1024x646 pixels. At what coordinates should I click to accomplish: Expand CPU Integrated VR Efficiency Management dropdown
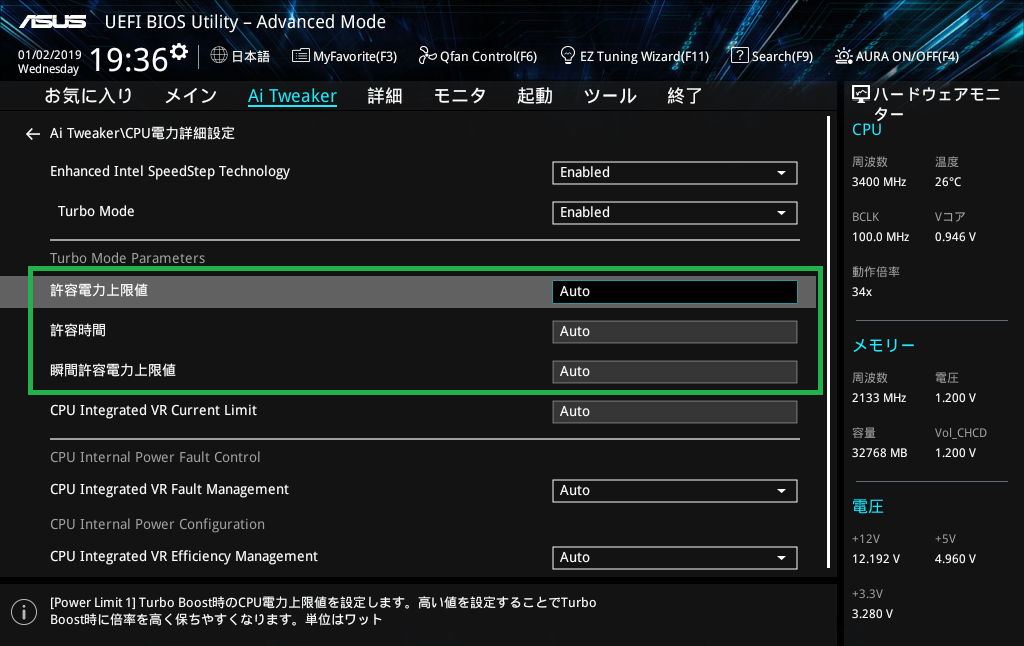[x=675, y=558]
